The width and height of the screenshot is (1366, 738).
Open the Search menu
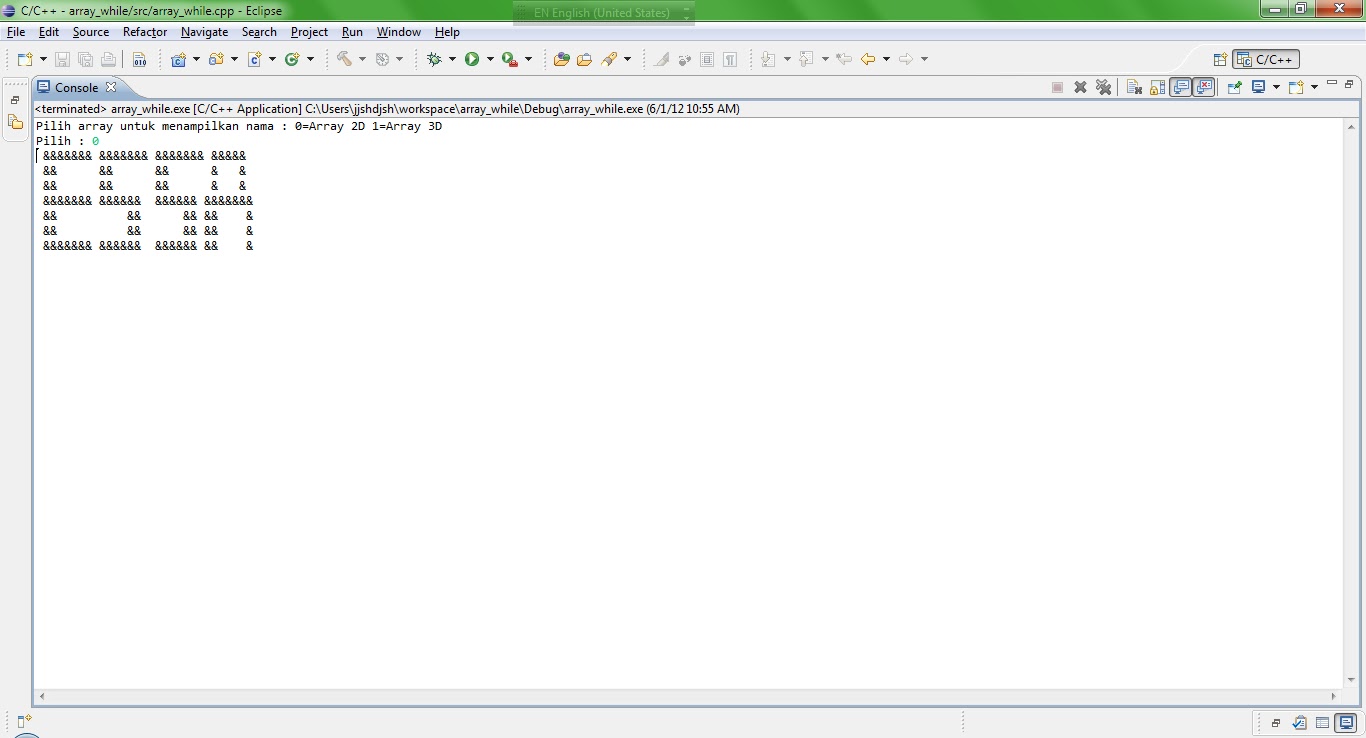tap(259, 32)
